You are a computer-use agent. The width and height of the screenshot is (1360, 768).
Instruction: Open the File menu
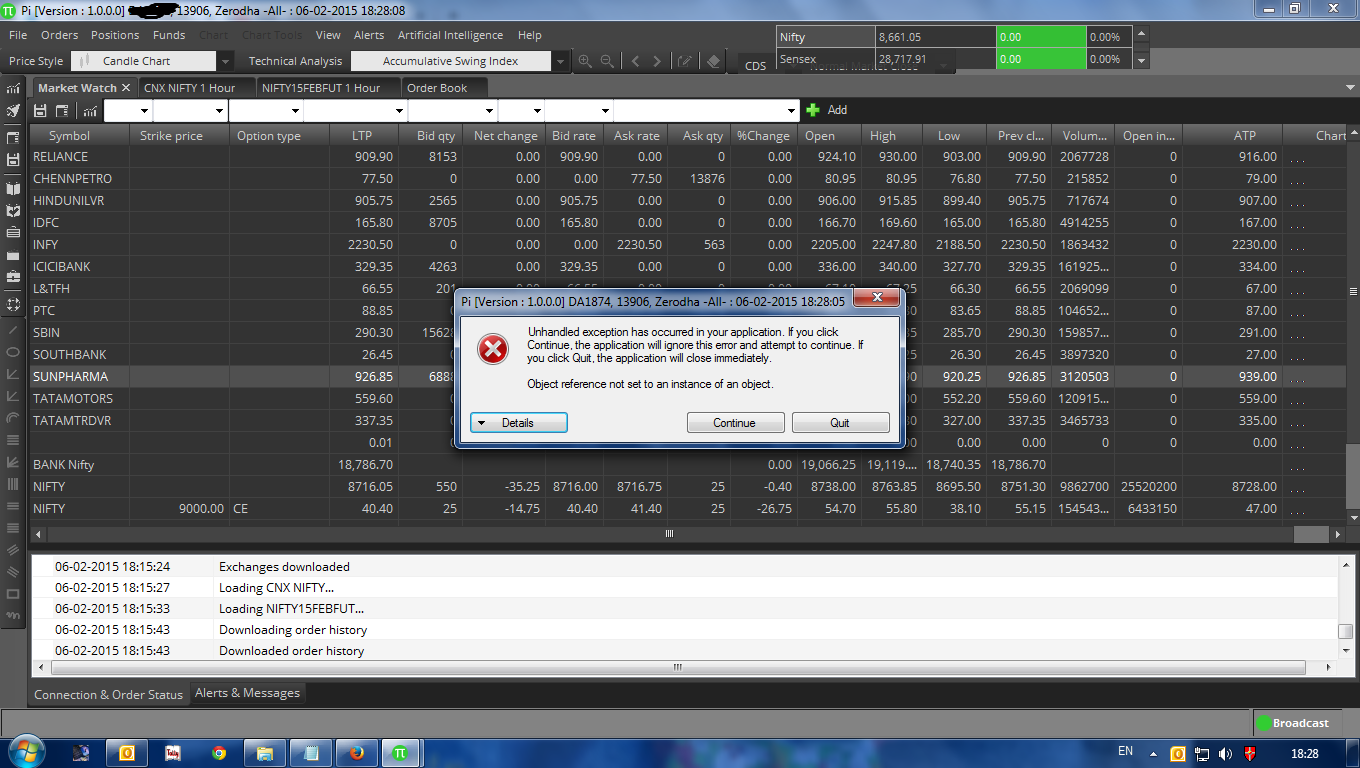point(18,35)
